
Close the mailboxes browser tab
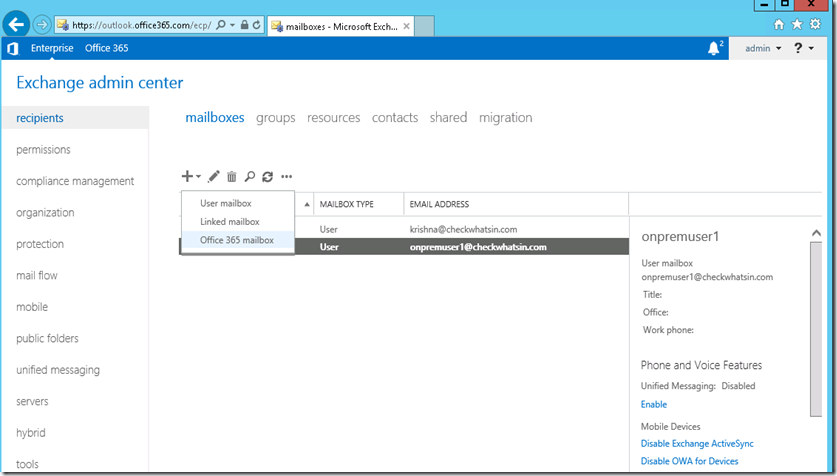click(x=407, y=26)
